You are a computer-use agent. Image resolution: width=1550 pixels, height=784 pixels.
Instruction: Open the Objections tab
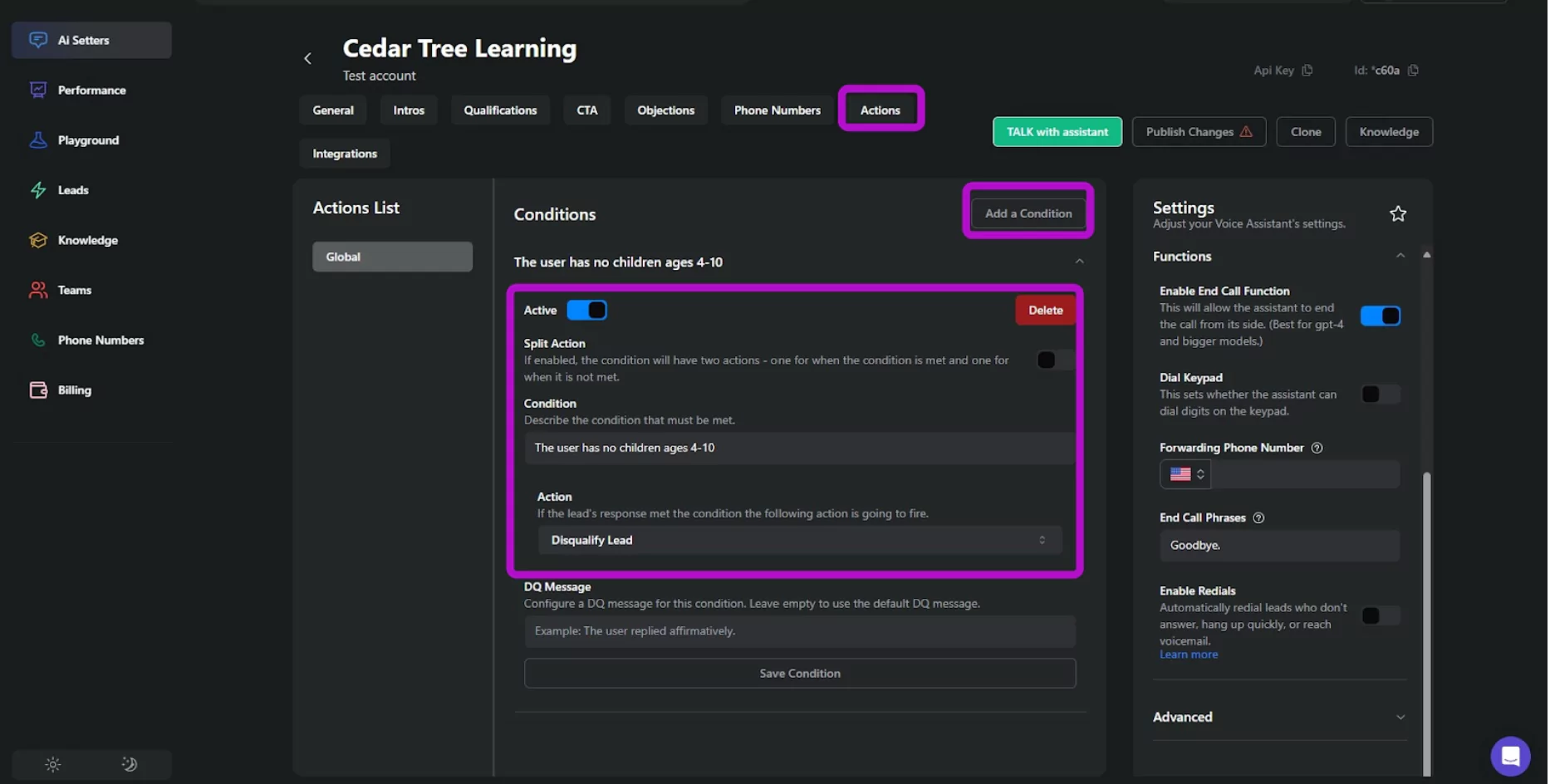pos(665,110)
